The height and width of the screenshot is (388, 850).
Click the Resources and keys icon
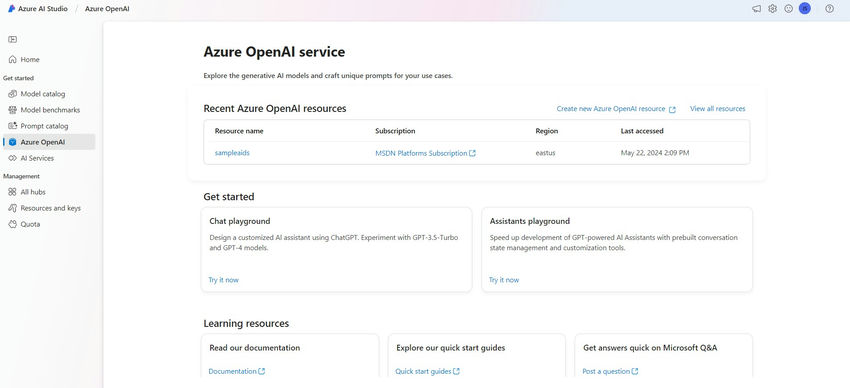(12, 208)
